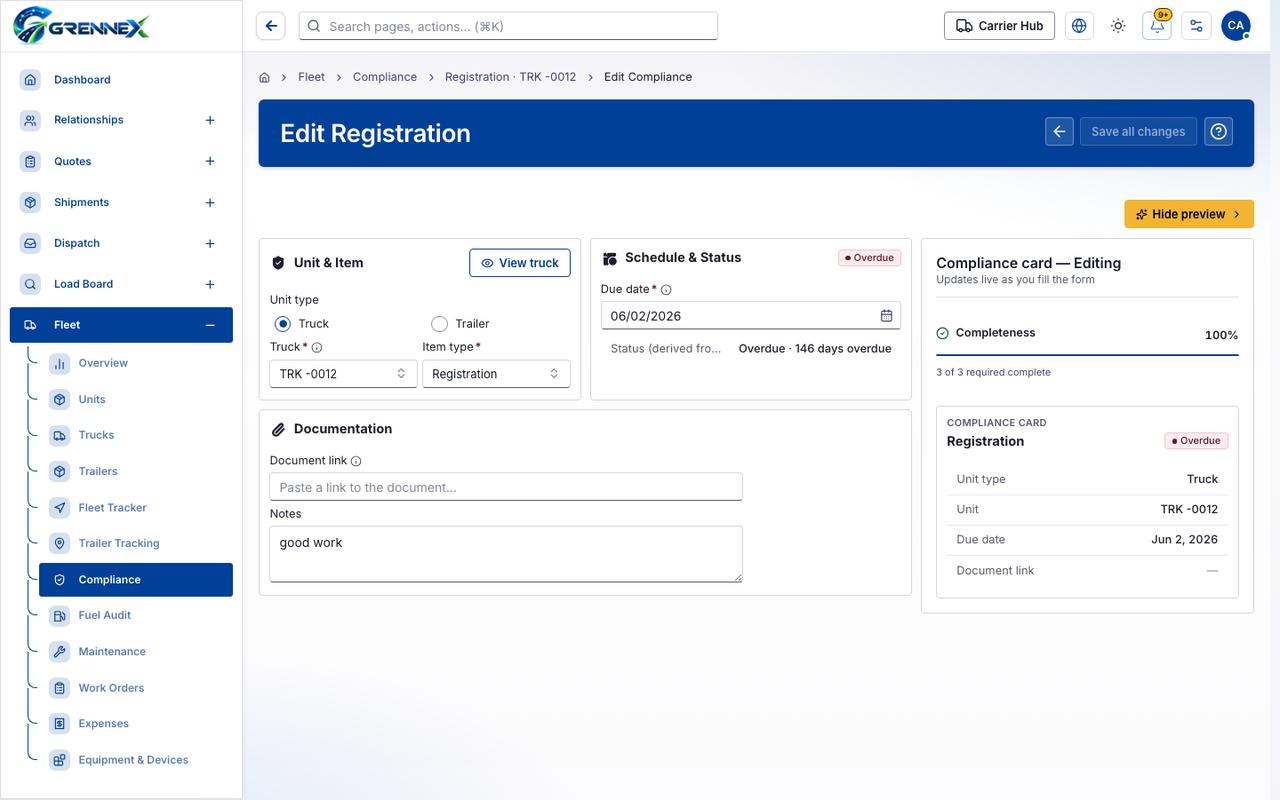1280x800 pixels.
Task: Collapse the Fleet menu section
Action: click(x=210, y=325)
